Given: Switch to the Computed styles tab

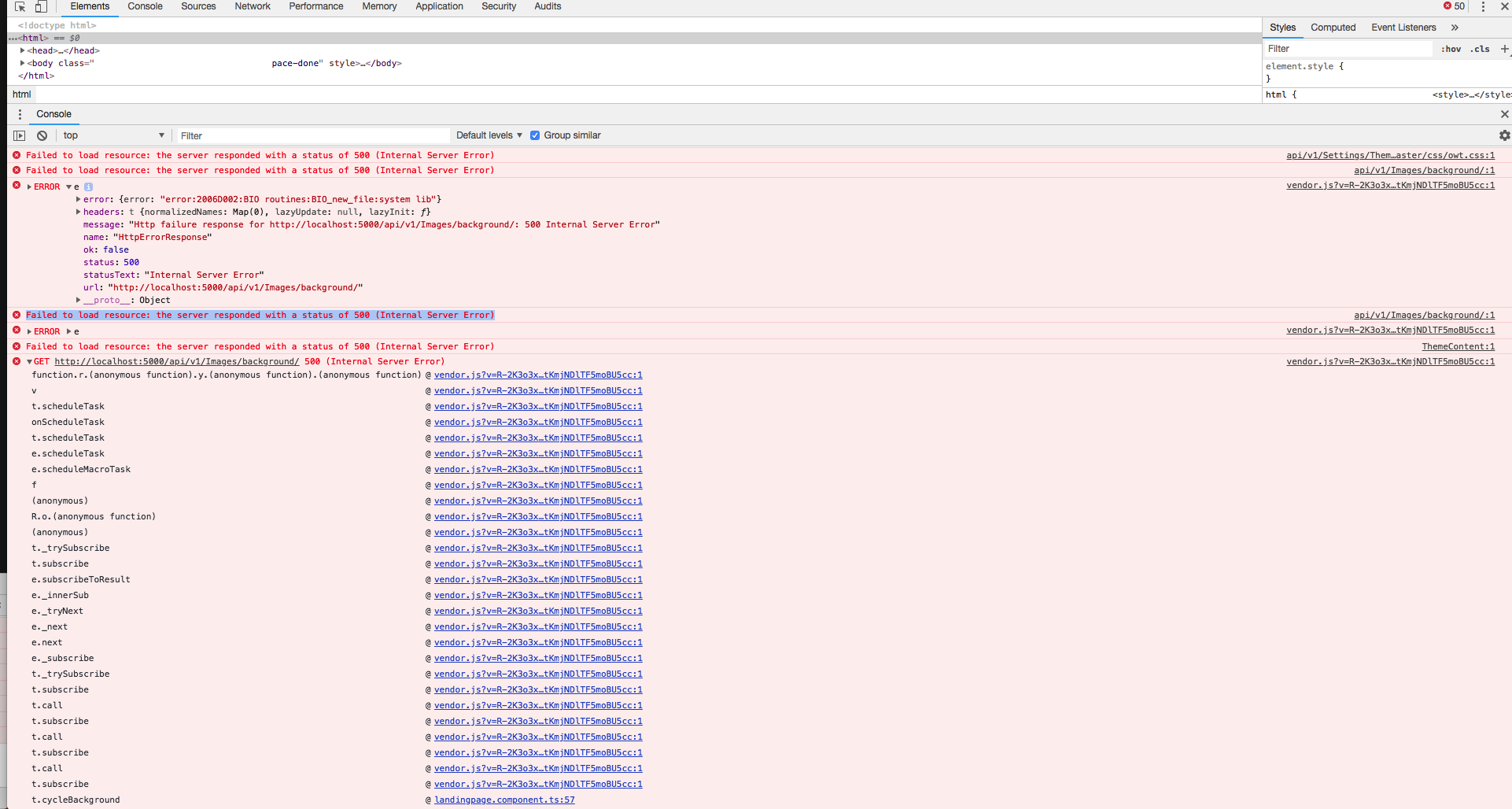Looking at the screenshot, I should point(1333,28).
